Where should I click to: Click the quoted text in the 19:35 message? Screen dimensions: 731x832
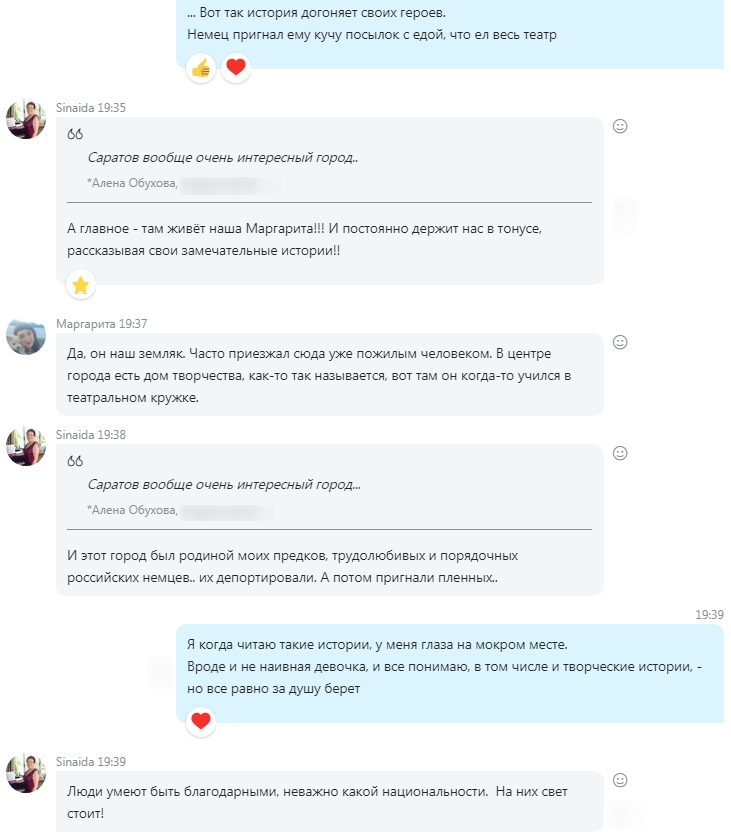pos(223,158)
